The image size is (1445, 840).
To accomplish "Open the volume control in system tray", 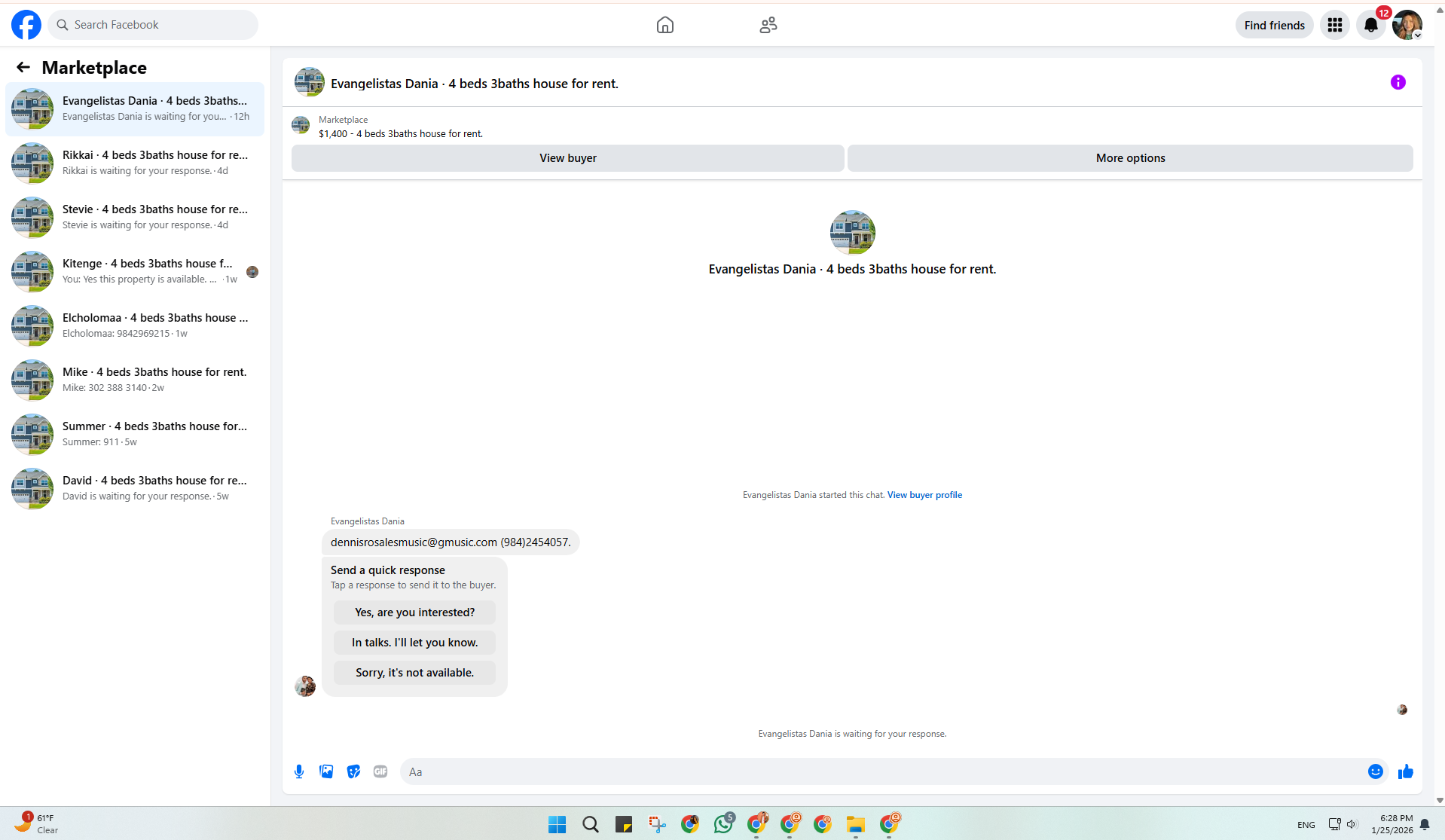I will coord(1352,824).
